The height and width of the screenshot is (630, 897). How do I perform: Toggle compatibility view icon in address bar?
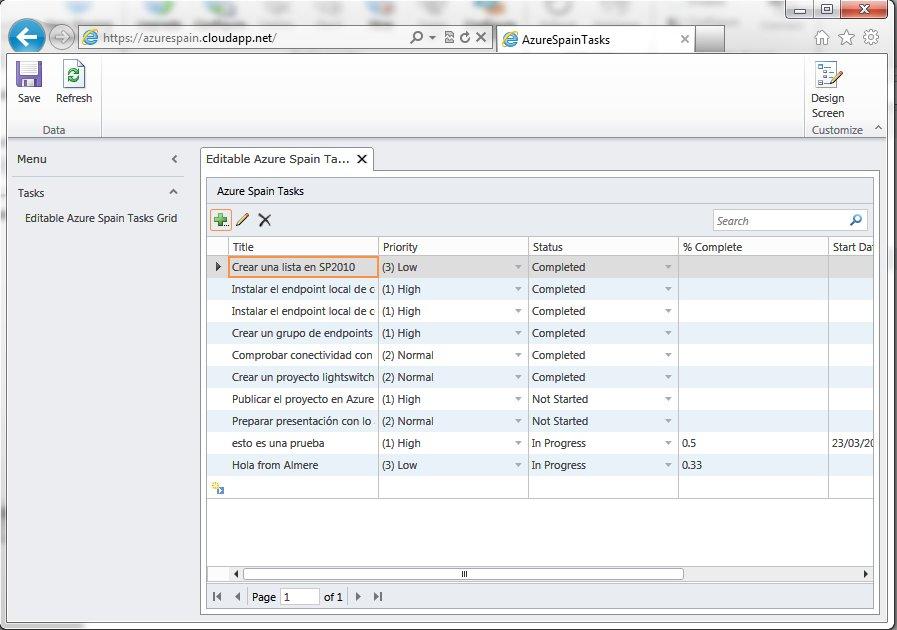449,38
